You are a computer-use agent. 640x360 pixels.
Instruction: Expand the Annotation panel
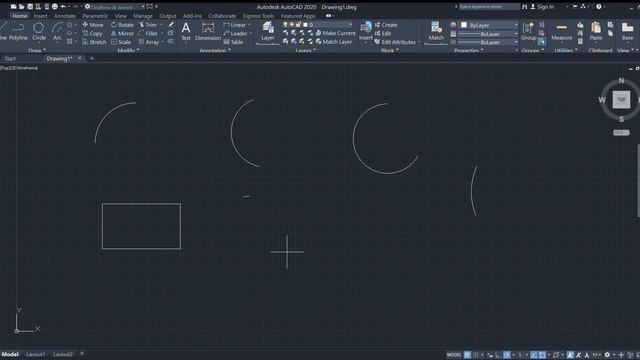[215, 50]
